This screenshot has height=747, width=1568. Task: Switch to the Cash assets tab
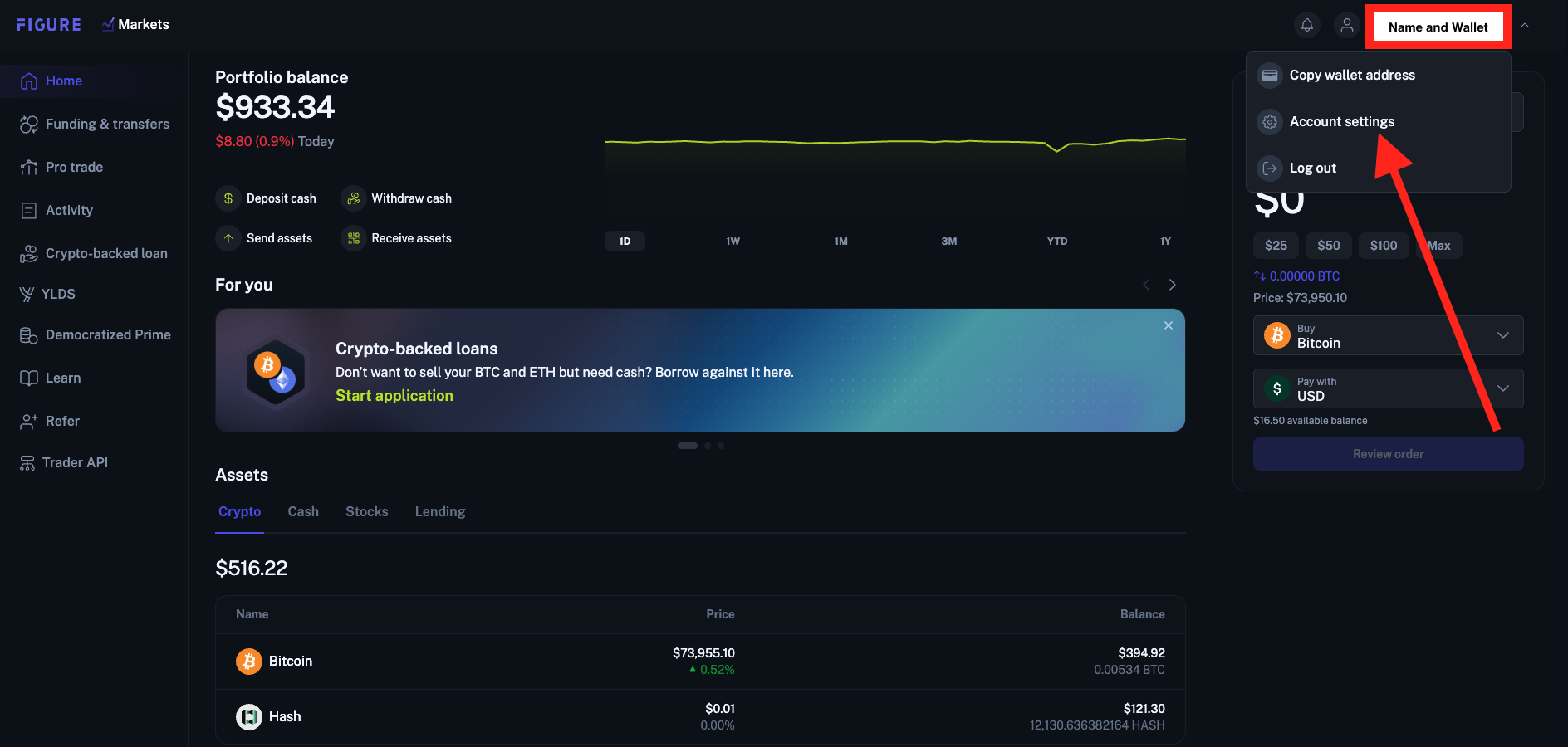point(303,511)
